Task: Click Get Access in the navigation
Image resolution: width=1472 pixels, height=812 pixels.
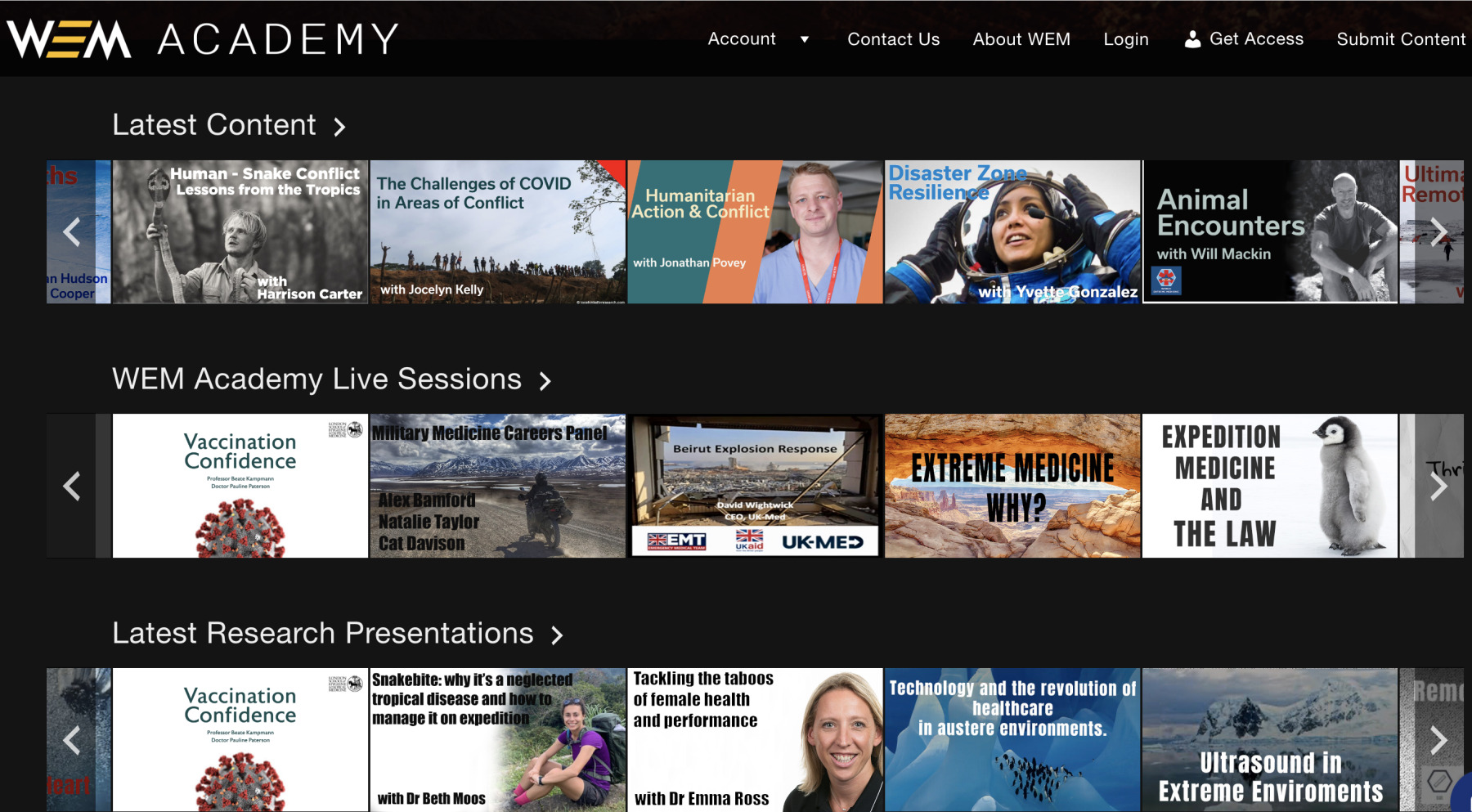Action: (1257, 38)
